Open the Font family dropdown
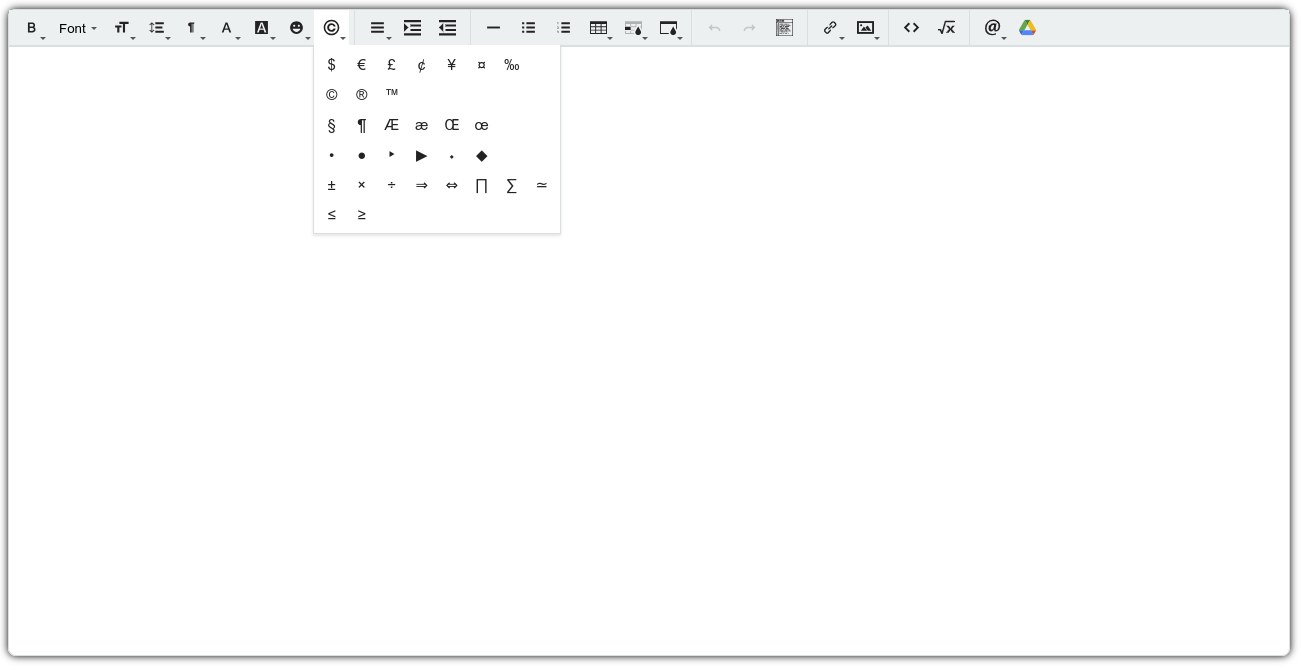The width and height of the screenshot is (1301, 670). coord(77,28)
